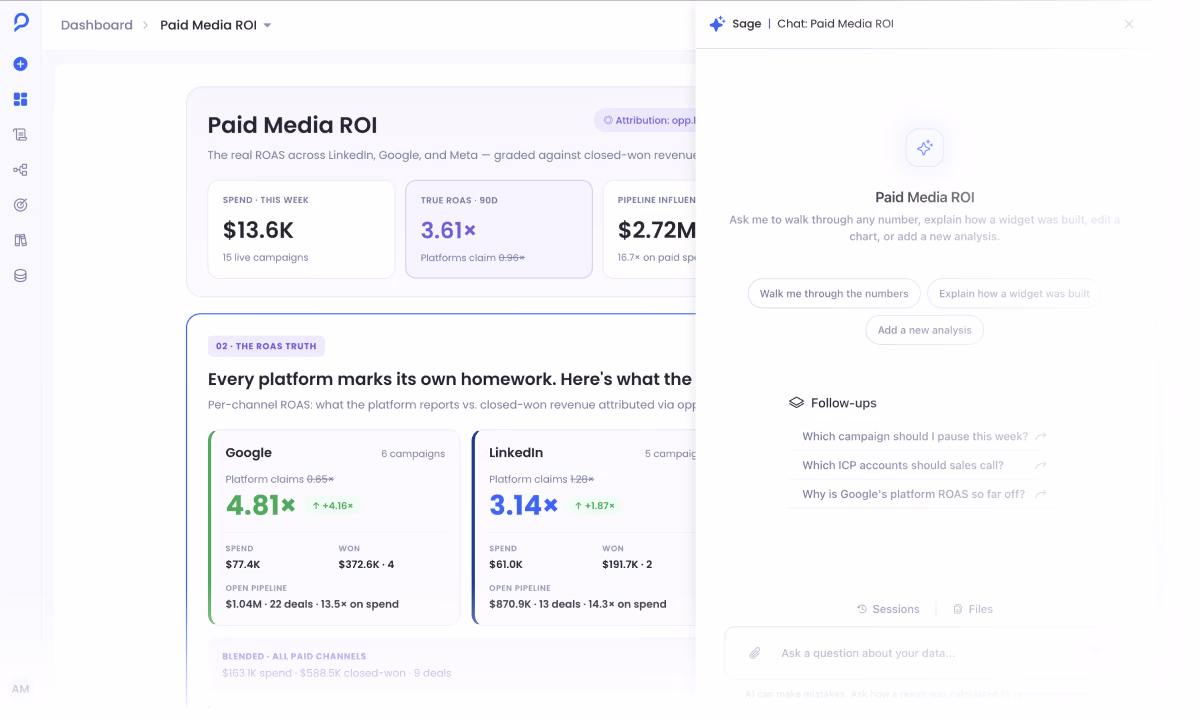The height and width of the screenshot is (720, 1200).
Task: Click the large sparkle tile above chat title
Action: 925,148
